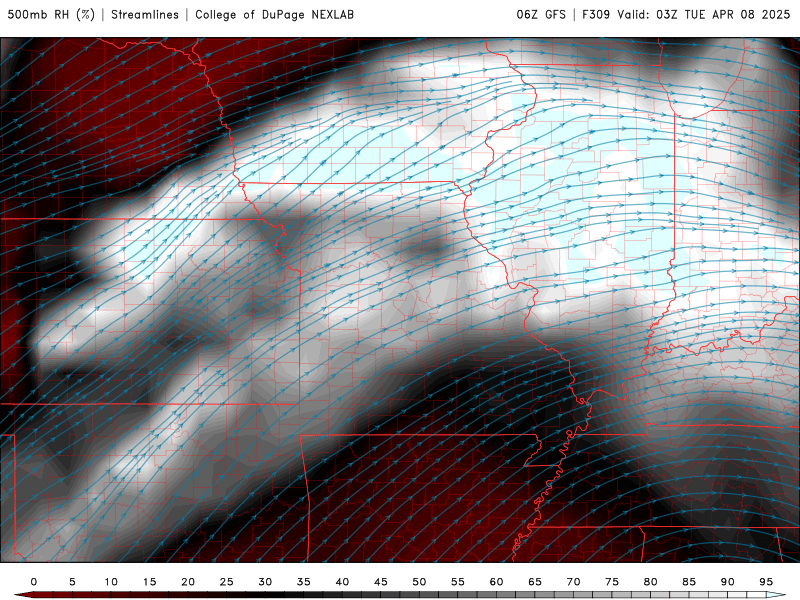Click the 60 label on the color scale
Image resolution: width=800 pixels, height=600 pixels.
(496, 582)
